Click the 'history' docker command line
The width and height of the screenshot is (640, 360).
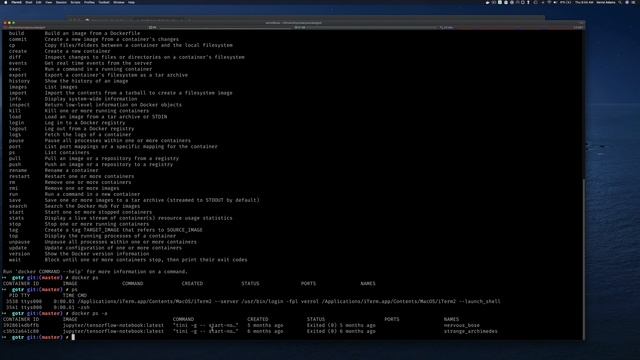[68, 81]
